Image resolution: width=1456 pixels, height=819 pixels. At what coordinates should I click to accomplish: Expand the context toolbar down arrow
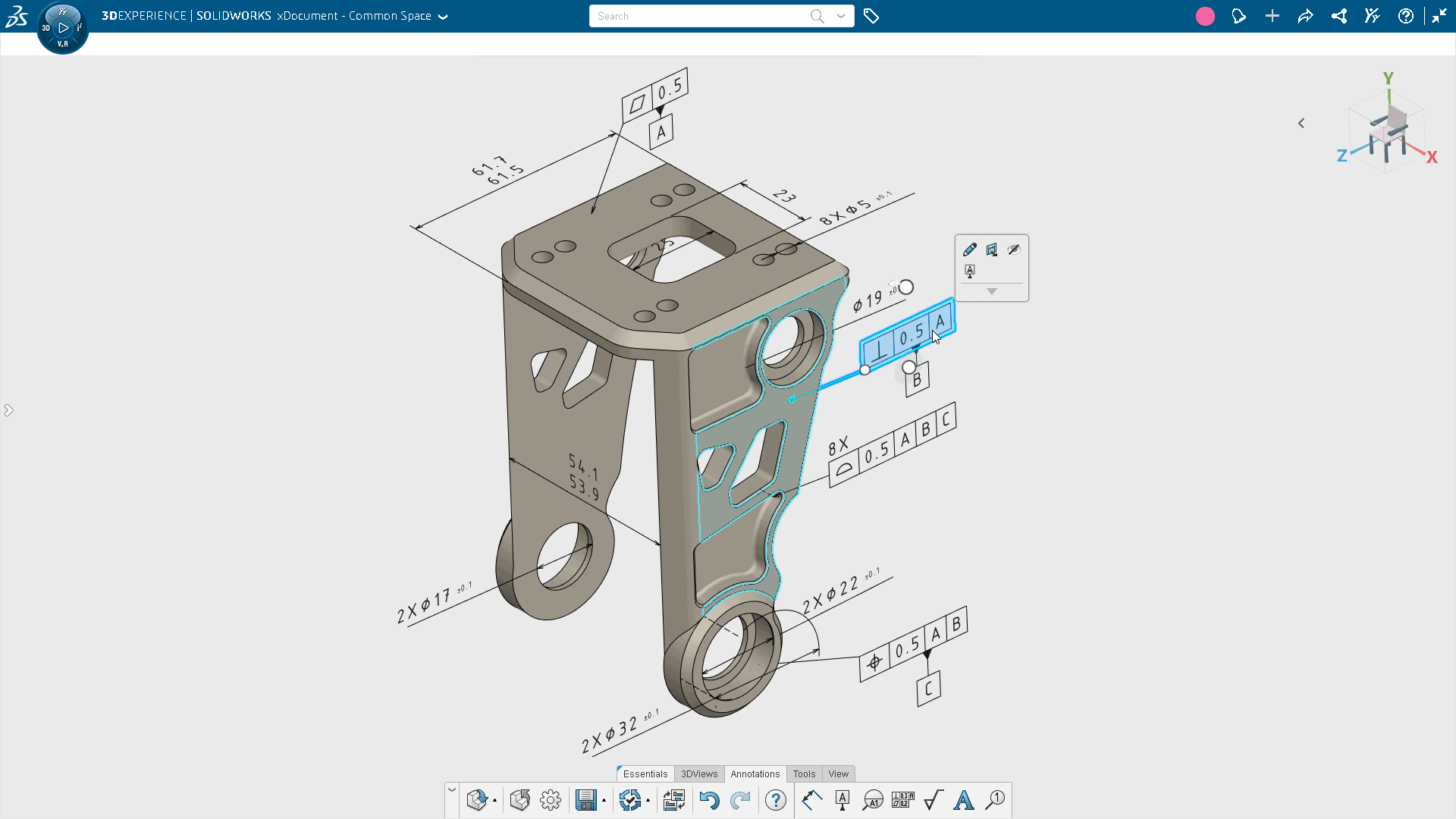pyautogui.click(x=991, y=292)
